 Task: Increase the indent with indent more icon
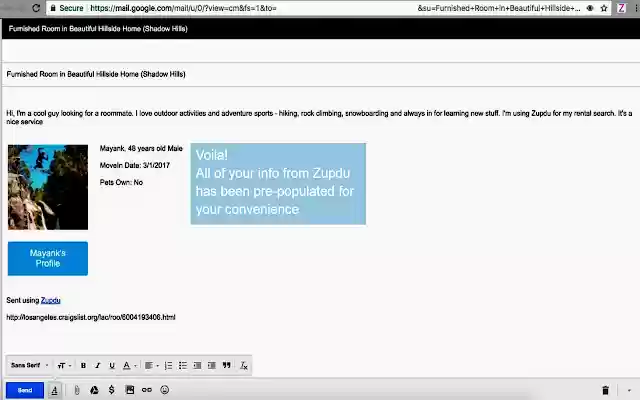coord(211,366)
